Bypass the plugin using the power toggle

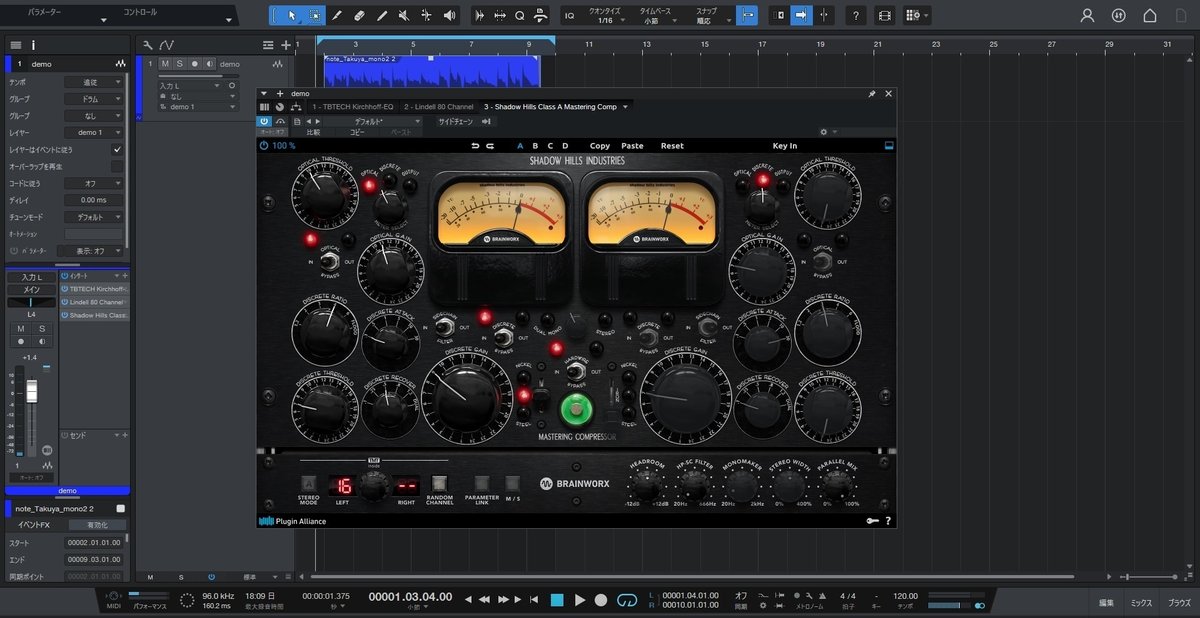(263, 121)
